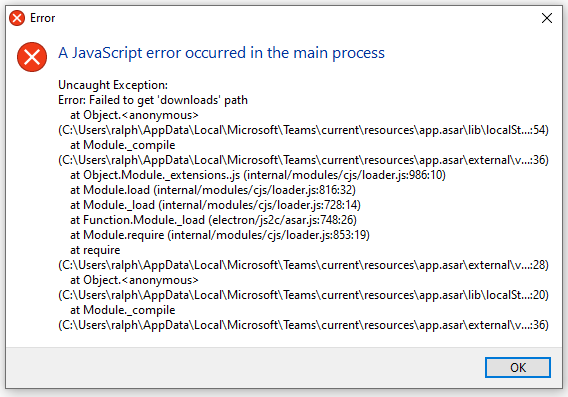Click the 'at Module.require' loader.js:853:19 line
Image resolution: width=568 pixels, height=397 pixels.
click(220, 235)
